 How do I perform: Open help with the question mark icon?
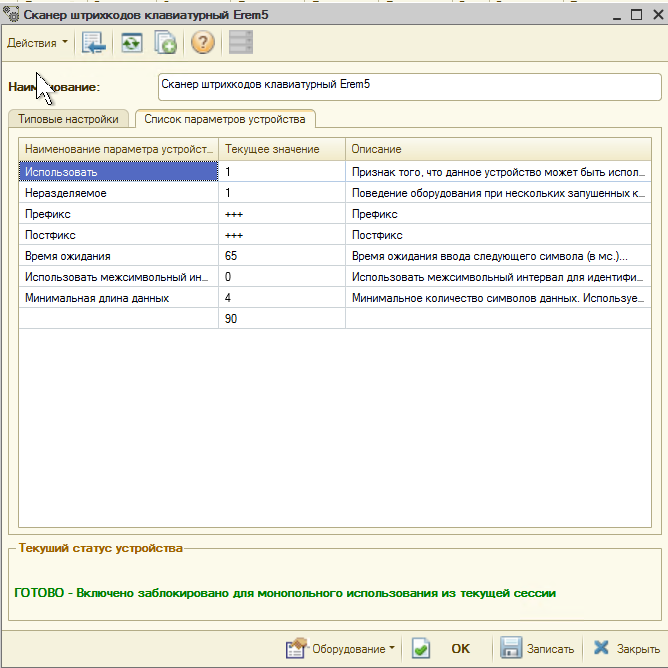coord(203,43)
